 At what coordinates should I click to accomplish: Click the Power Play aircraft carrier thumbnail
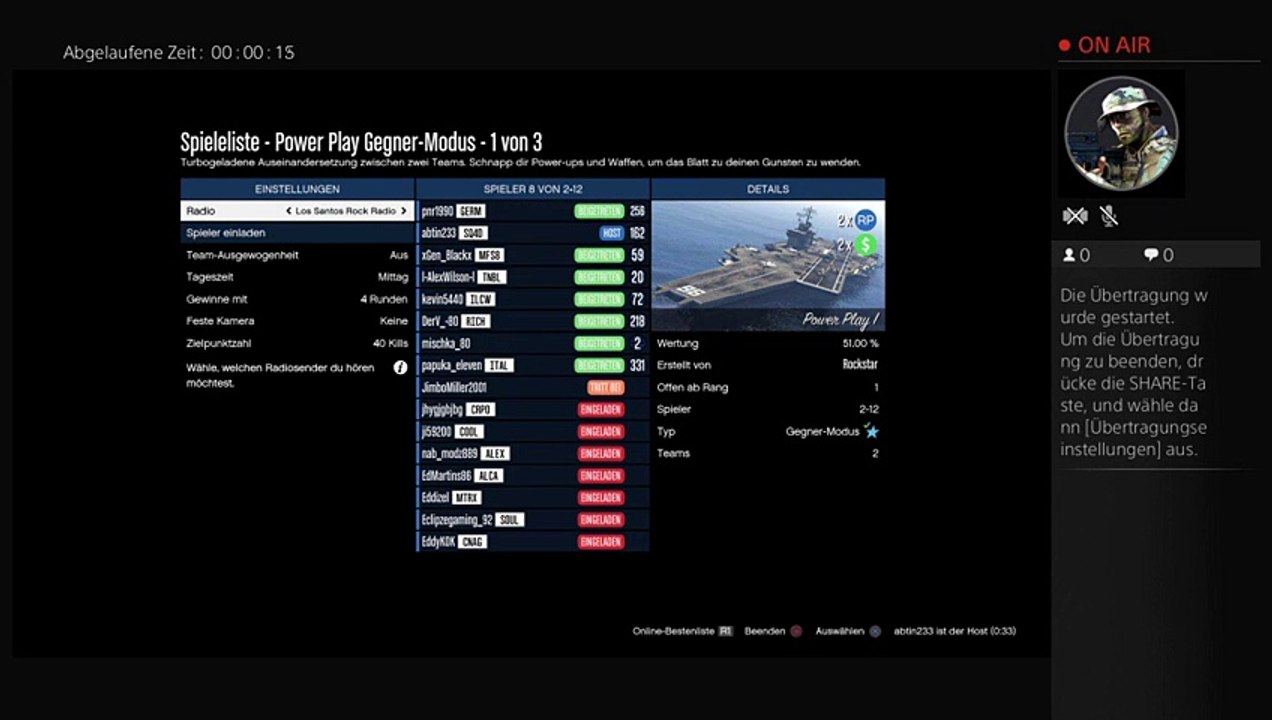[768, 266]
